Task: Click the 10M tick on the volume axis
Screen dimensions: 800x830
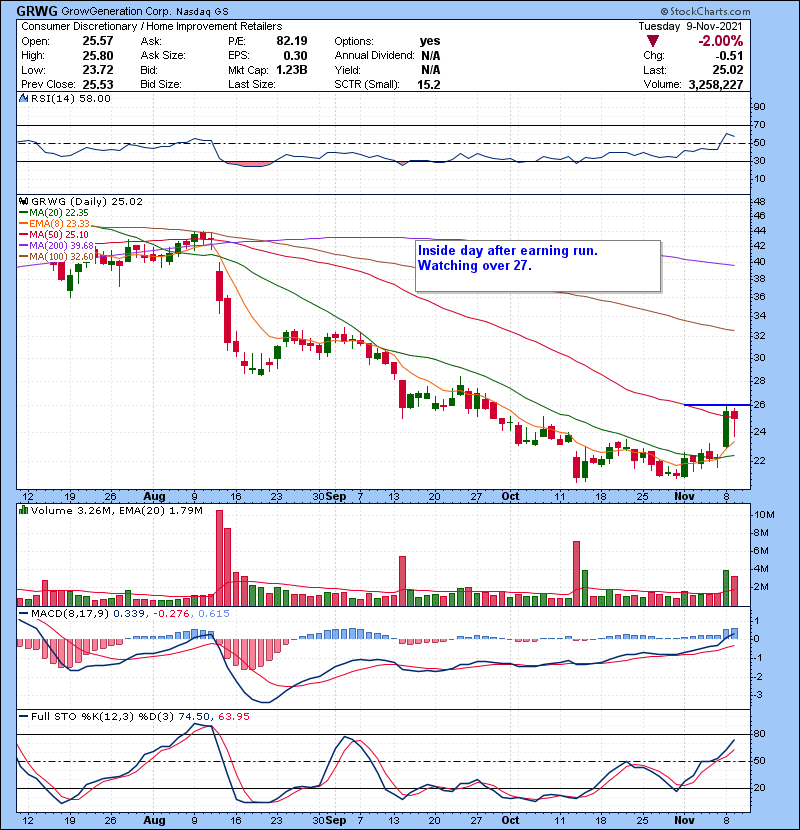Action: [765, 515]
